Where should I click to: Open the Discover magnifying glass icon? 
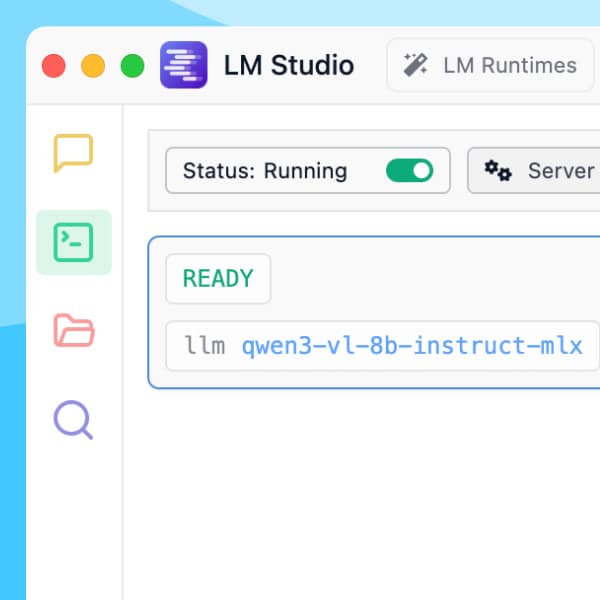[73, 418]
